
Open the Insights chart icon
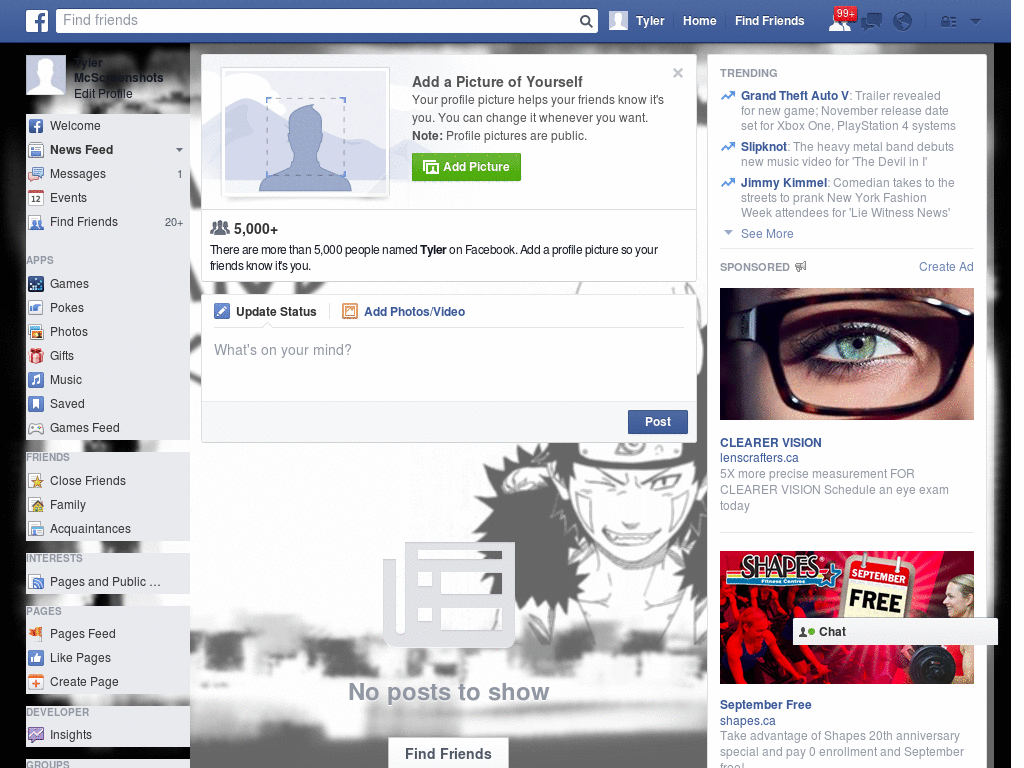[36, 735]
